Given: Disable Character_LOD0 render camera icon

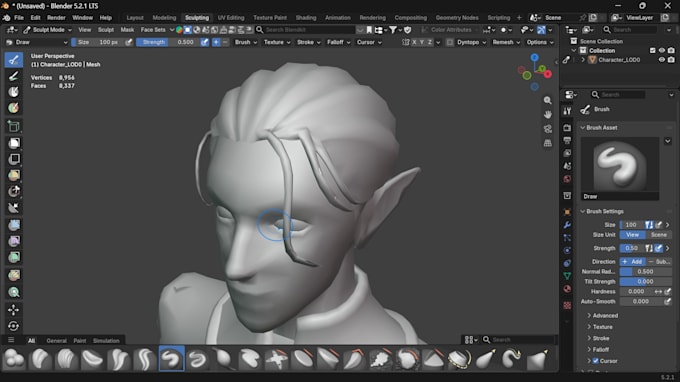Looking at the screenshot, I should click(671, 60).
